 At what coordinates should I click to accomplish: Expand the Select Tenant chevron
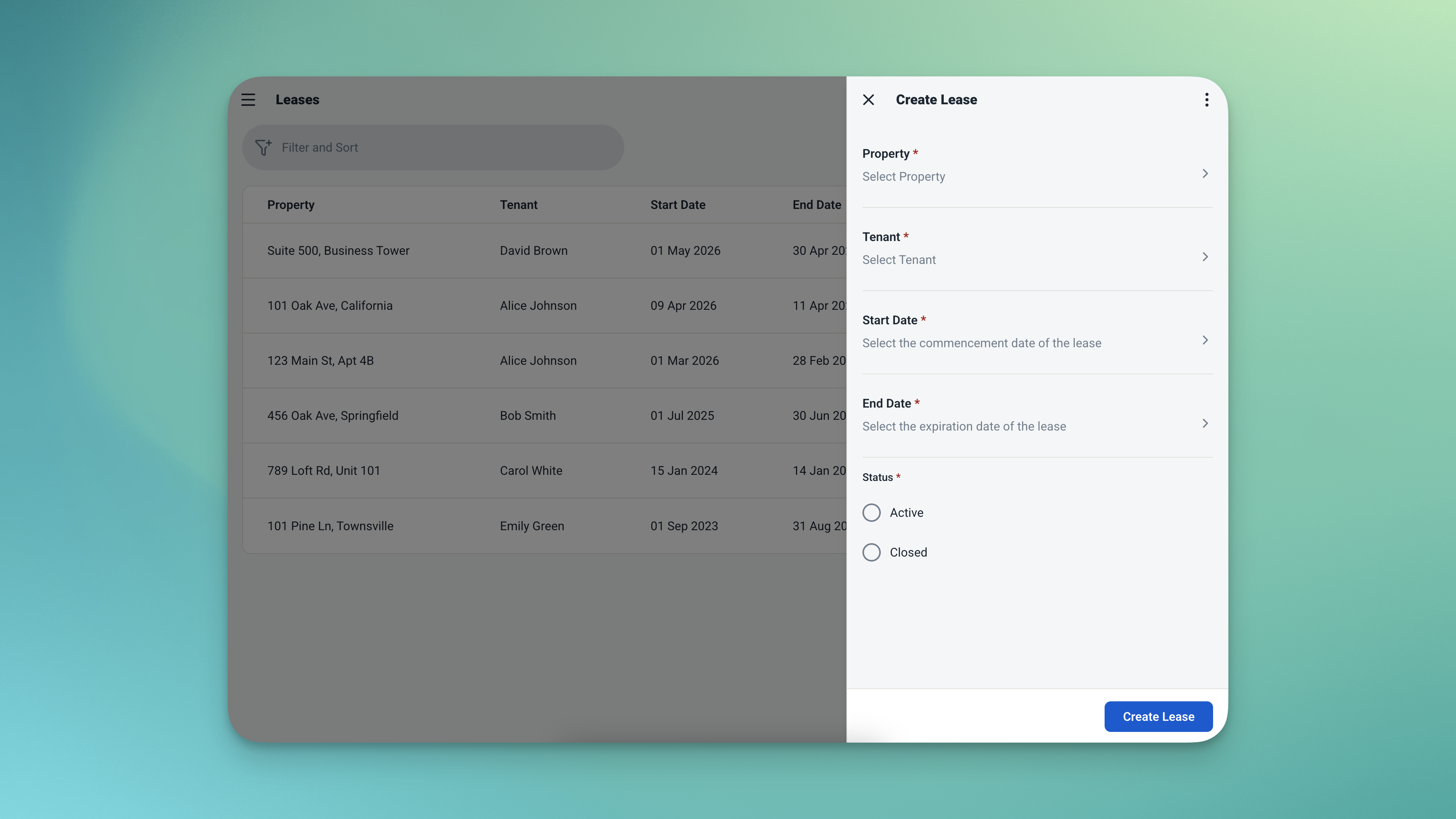point(1204,257)
